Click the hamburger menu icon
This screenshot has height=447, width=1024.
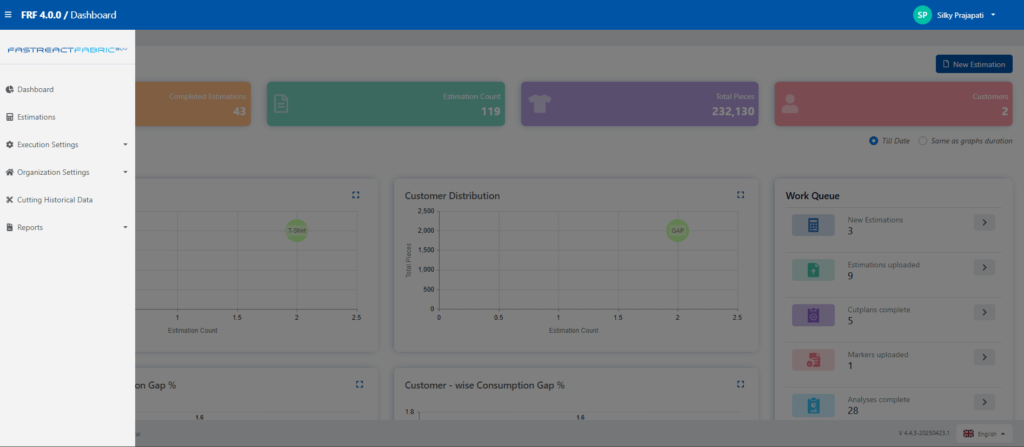9,15
